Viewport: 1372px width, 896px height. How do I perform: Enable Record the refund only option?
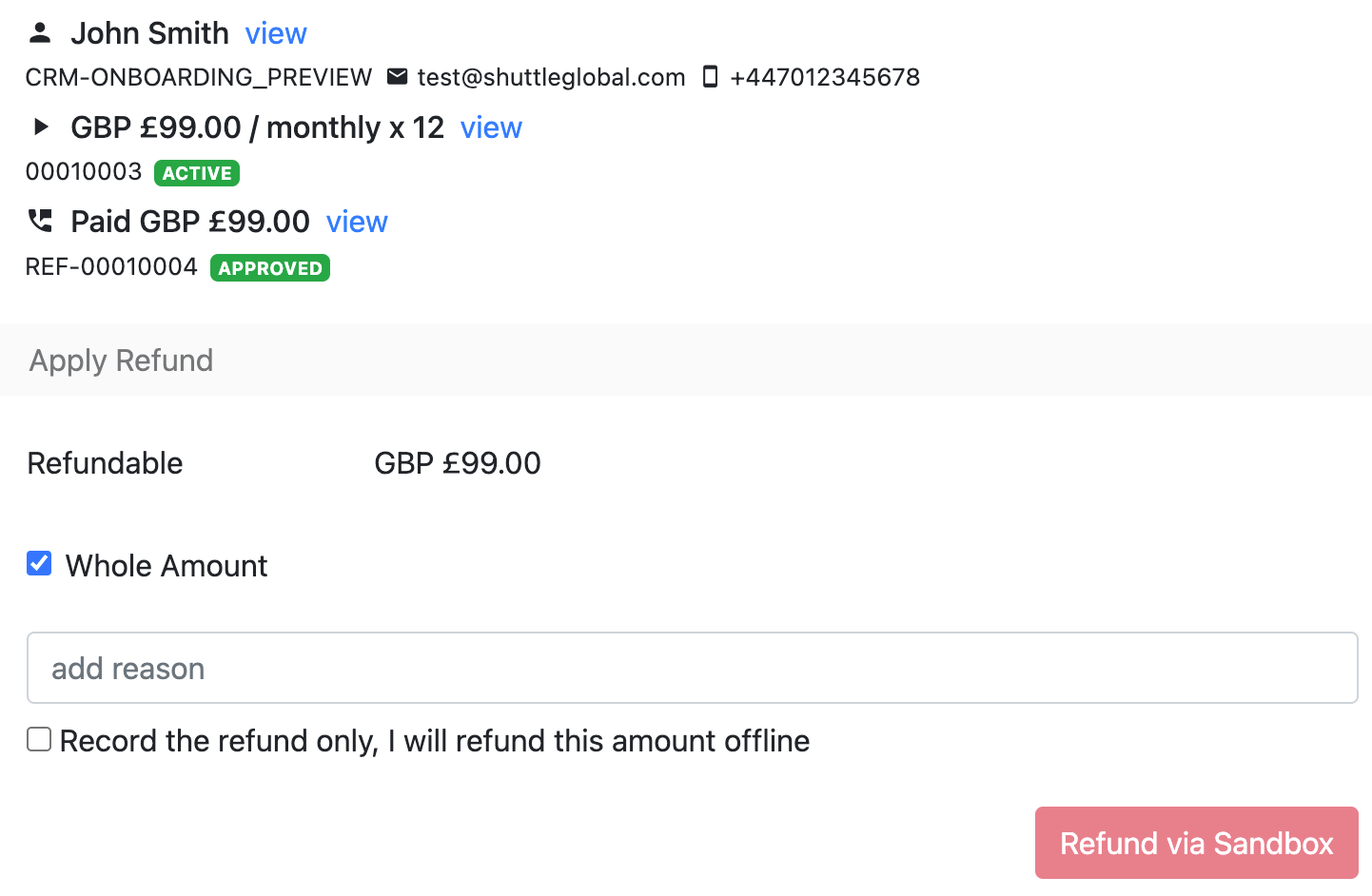(x=38, y=739)
